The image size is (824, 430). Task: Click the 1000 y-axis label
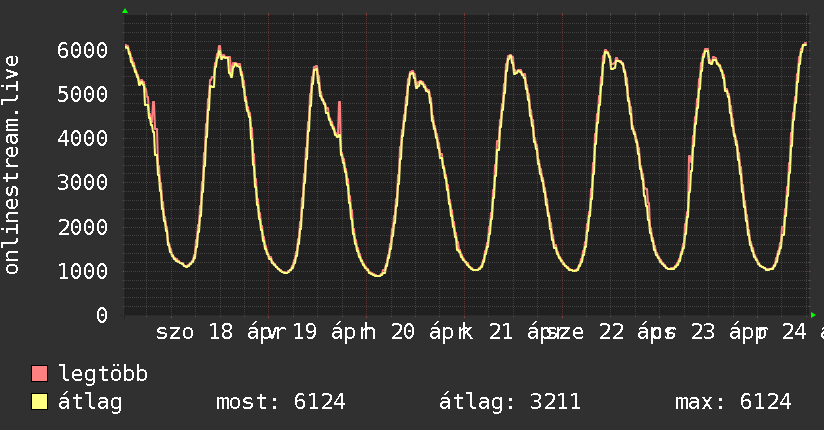[x=83, y=271]
